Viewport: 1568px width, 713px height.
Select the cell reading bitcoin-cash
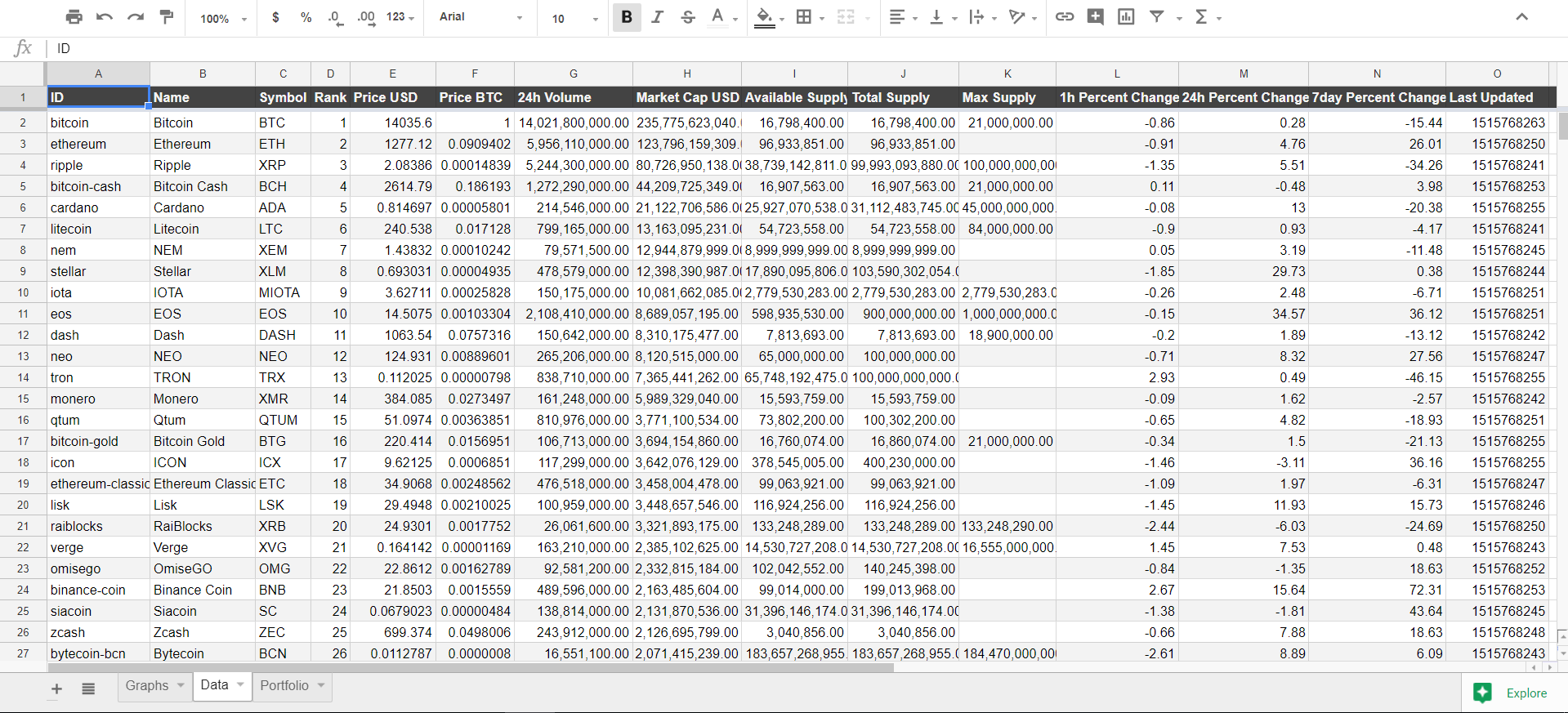click(98, 186)
